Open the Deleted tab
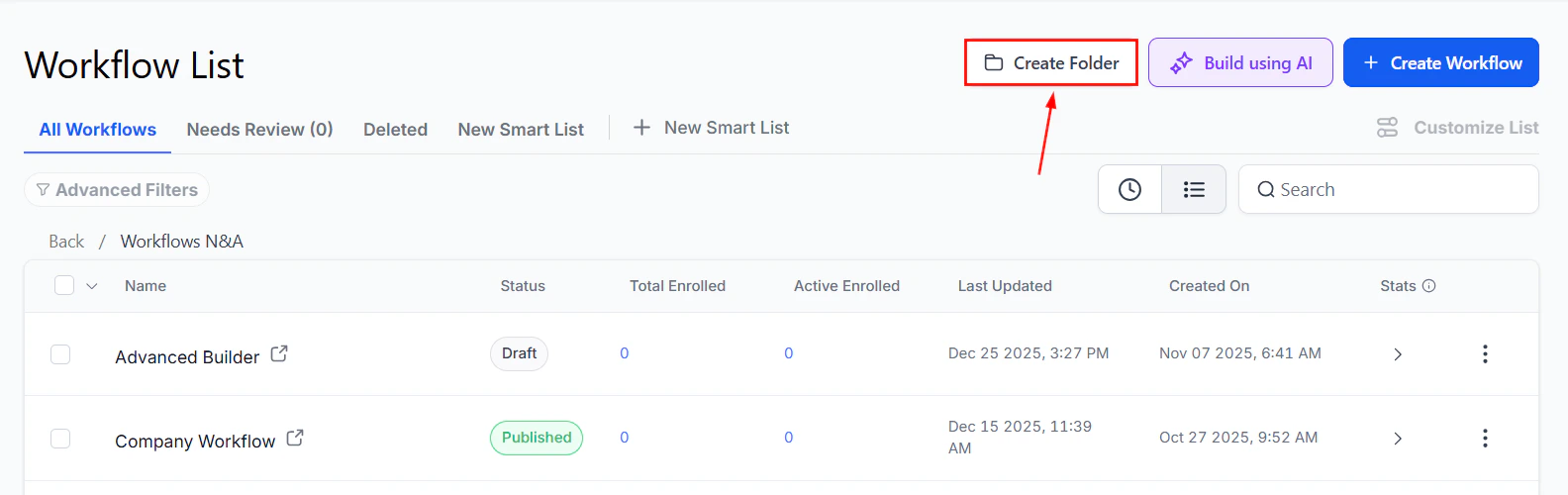This screenshot has width=1568, height=495. 395,130
